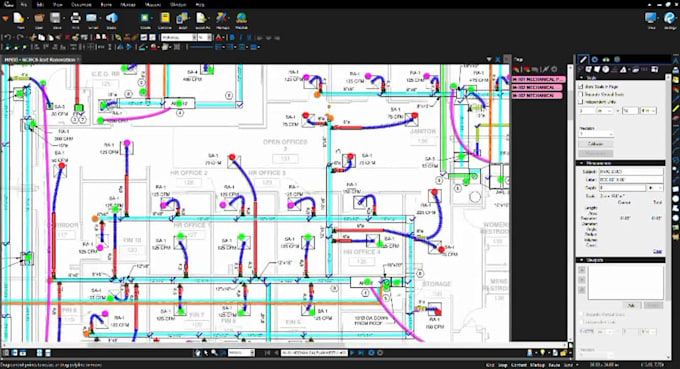Click the Calibrate button
The width and height of the screenshot is (680, 369).
[x=596, y=144]
